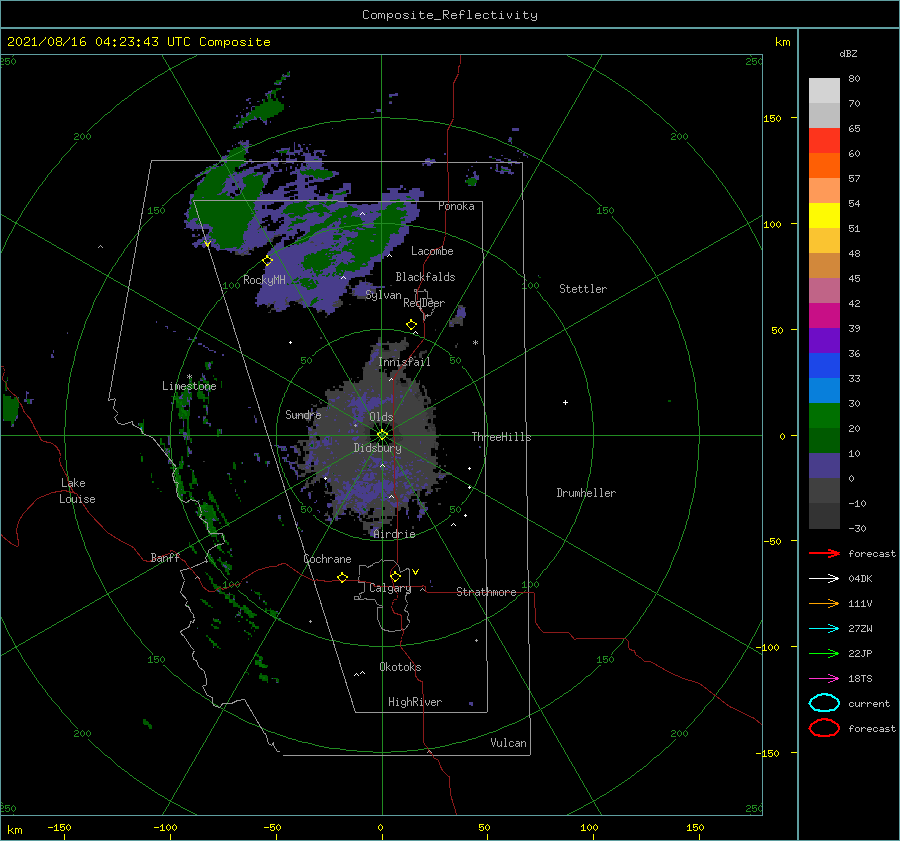
Task: Click the Lake Louise label
Action: tap(77, 491)
